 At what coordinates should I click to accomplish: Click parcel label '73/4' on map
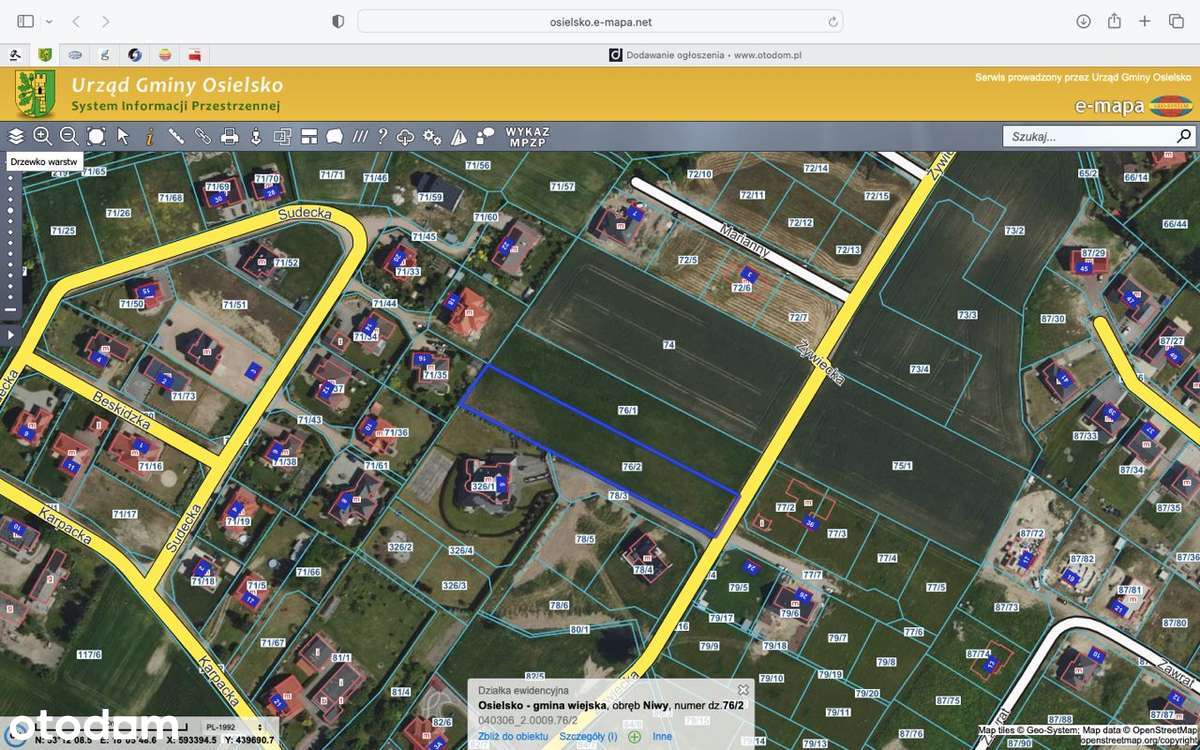coord(919,369)
